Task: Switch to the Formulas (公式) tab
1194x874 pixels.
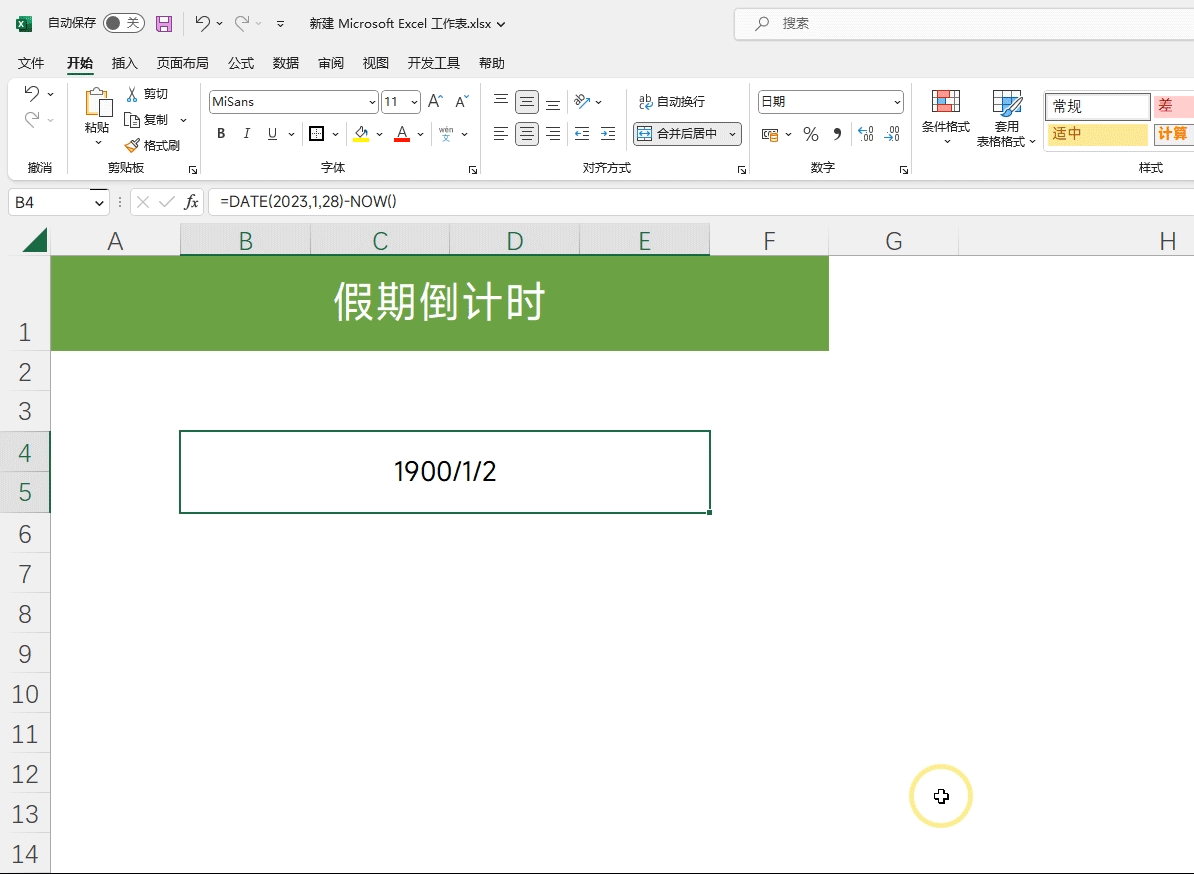Action: [241, 63]
